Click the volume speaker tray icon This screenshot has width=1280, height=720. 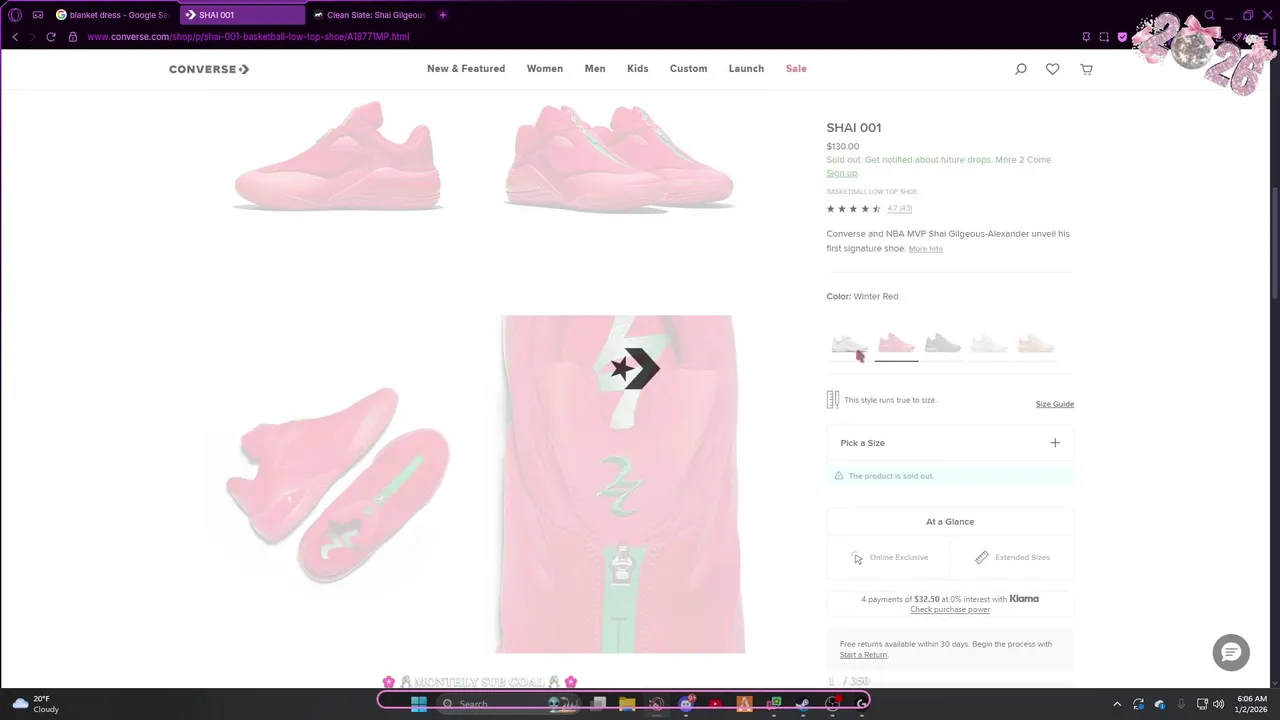pos(1218,704)
